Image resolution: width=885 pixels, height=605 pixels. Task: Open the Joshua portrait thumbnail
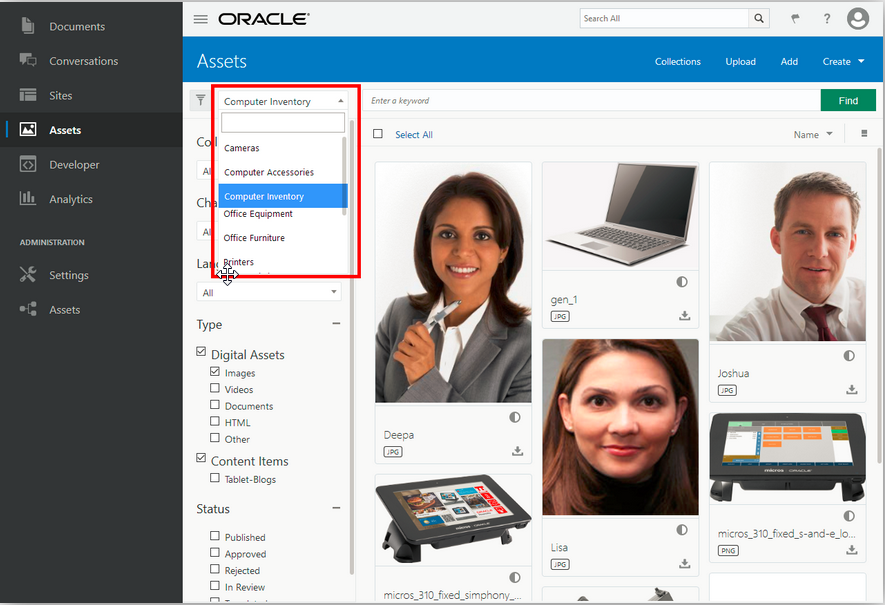pos(787,251)
